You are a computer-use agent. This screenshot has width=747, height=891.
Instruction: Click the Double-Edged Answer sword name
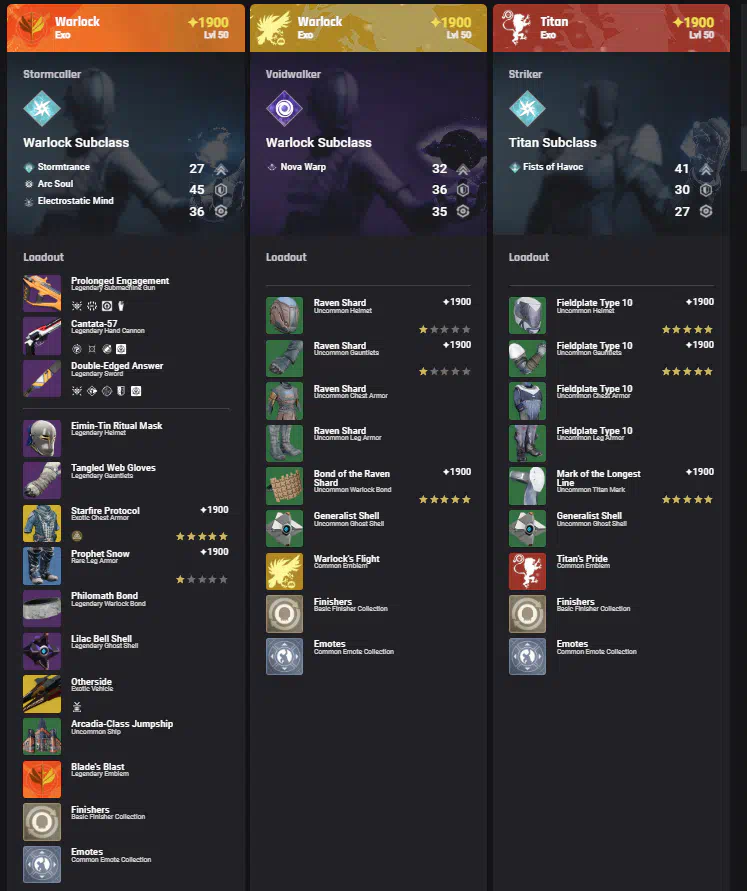pos(117,365)
